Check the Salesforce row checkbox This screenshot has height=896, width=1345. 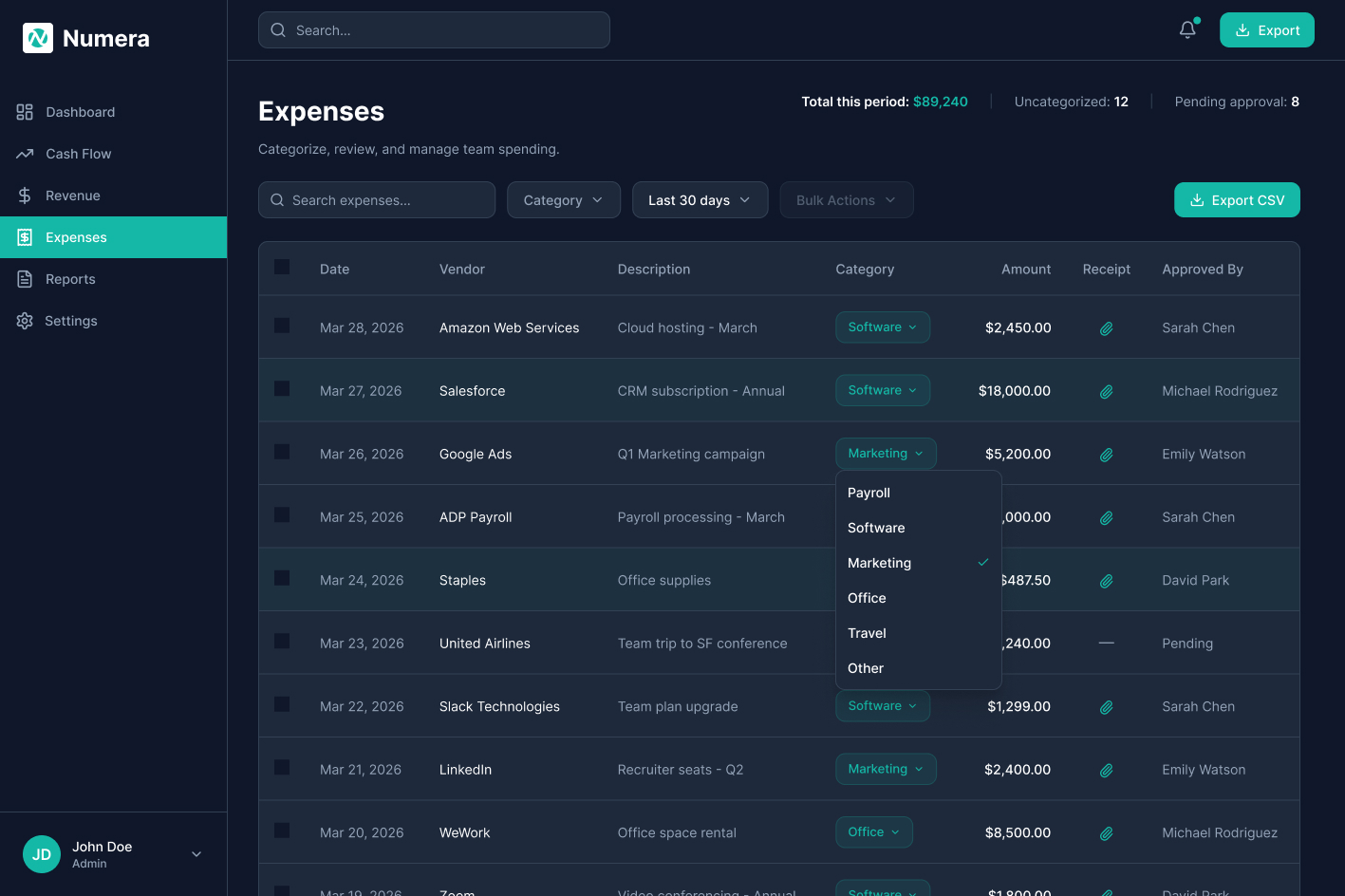click(282, 388)
